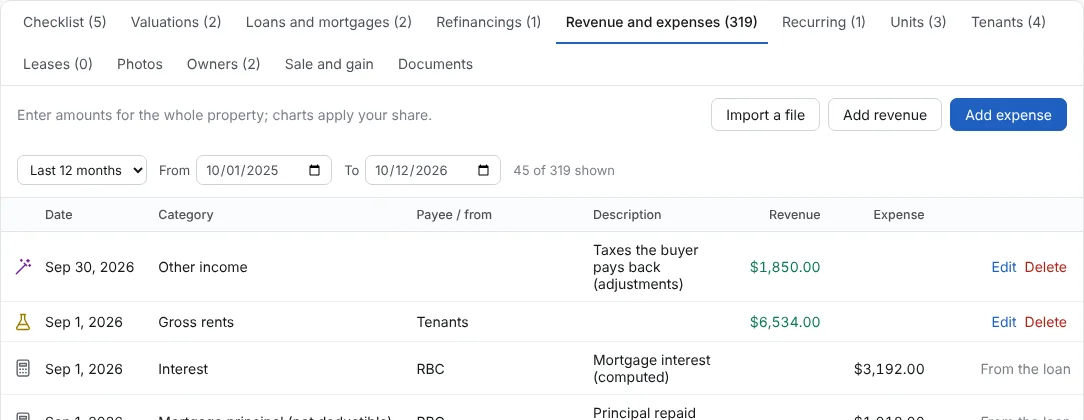The image size is (1084, 420).
Task: Edit the Other income entry
Action: pos(1004,267)
